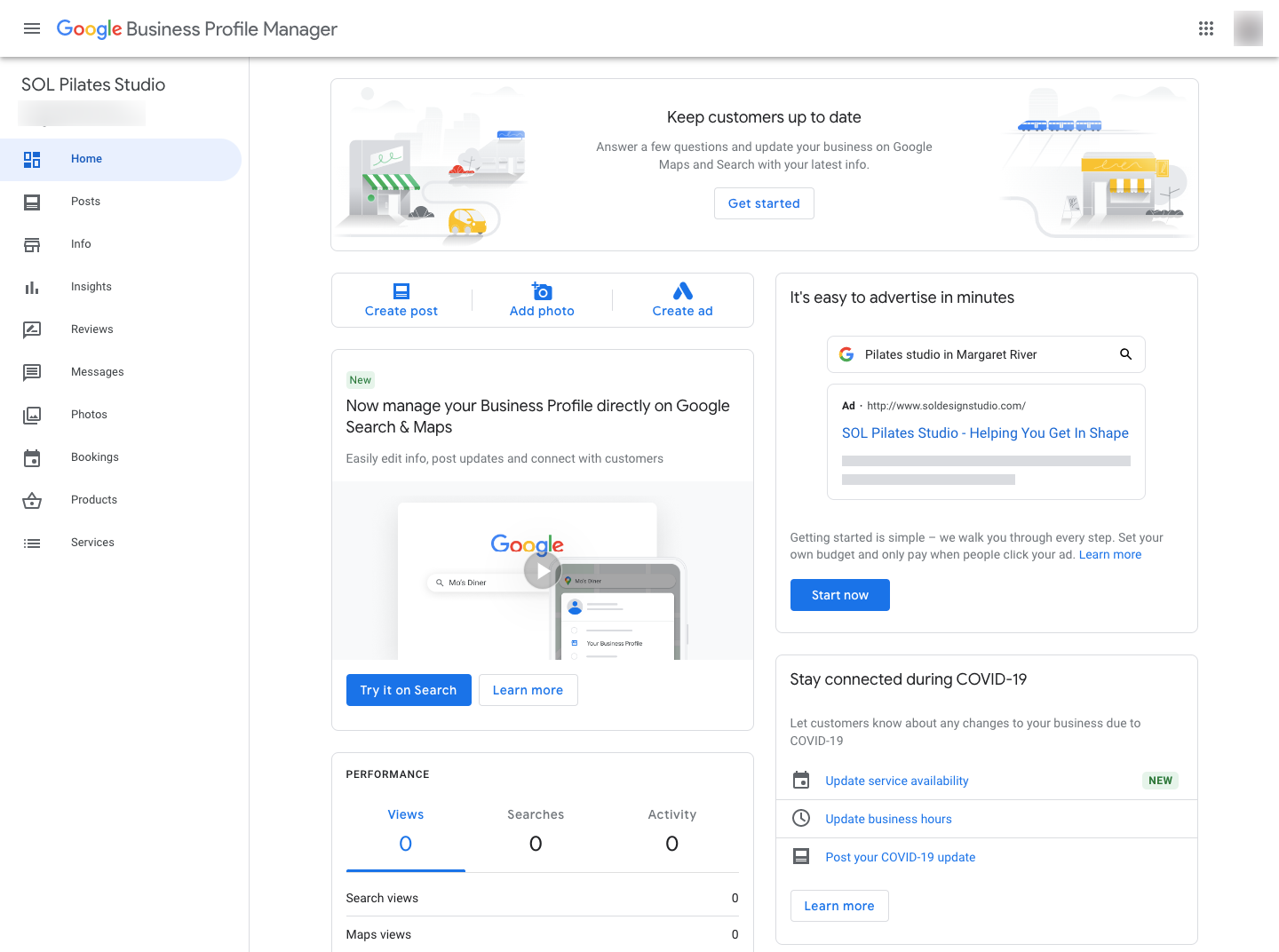Play the Business Profile intro video
This screenshot has width=1279, height=952.
543,571
